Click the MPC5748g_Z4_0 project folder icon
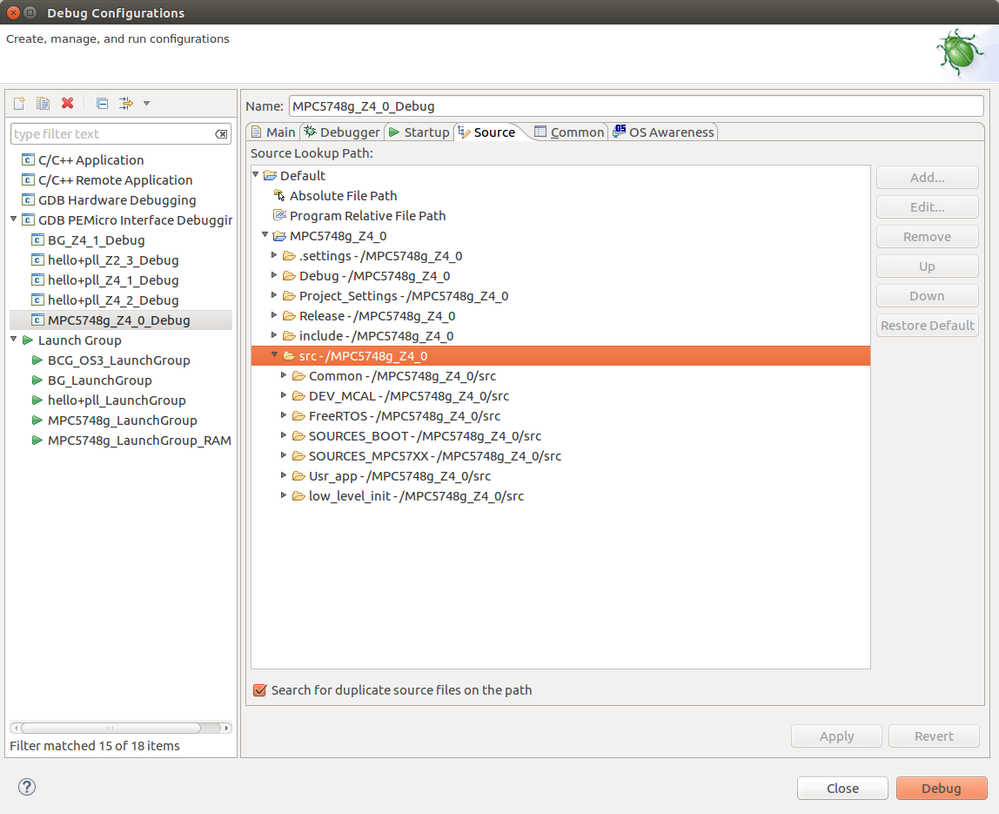999x814 pixels. tap(279, 236)
